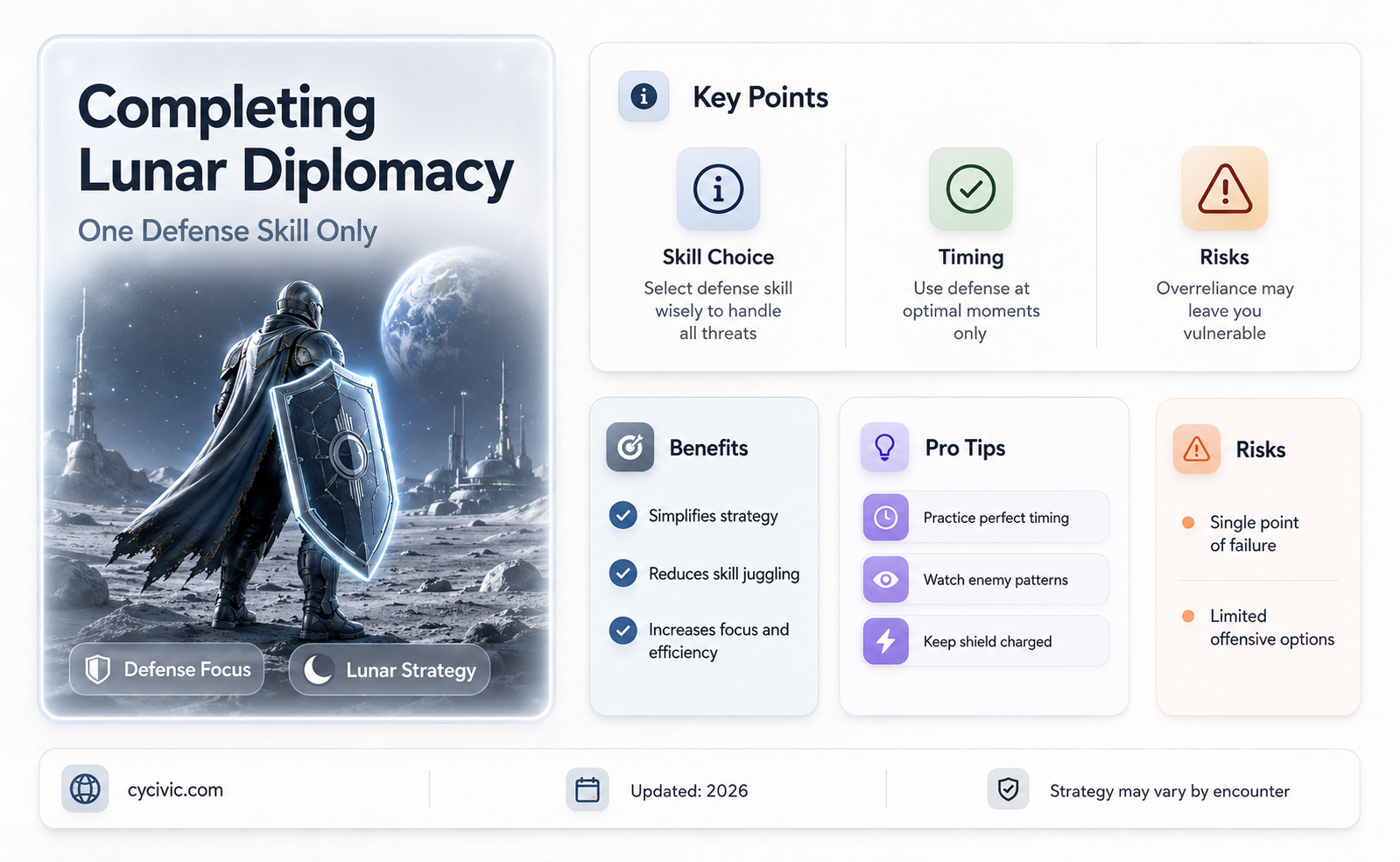This screenshot has width=1400, height=862.
Task: Click the globe icon near cycivic.com
Action: (85, 789)
